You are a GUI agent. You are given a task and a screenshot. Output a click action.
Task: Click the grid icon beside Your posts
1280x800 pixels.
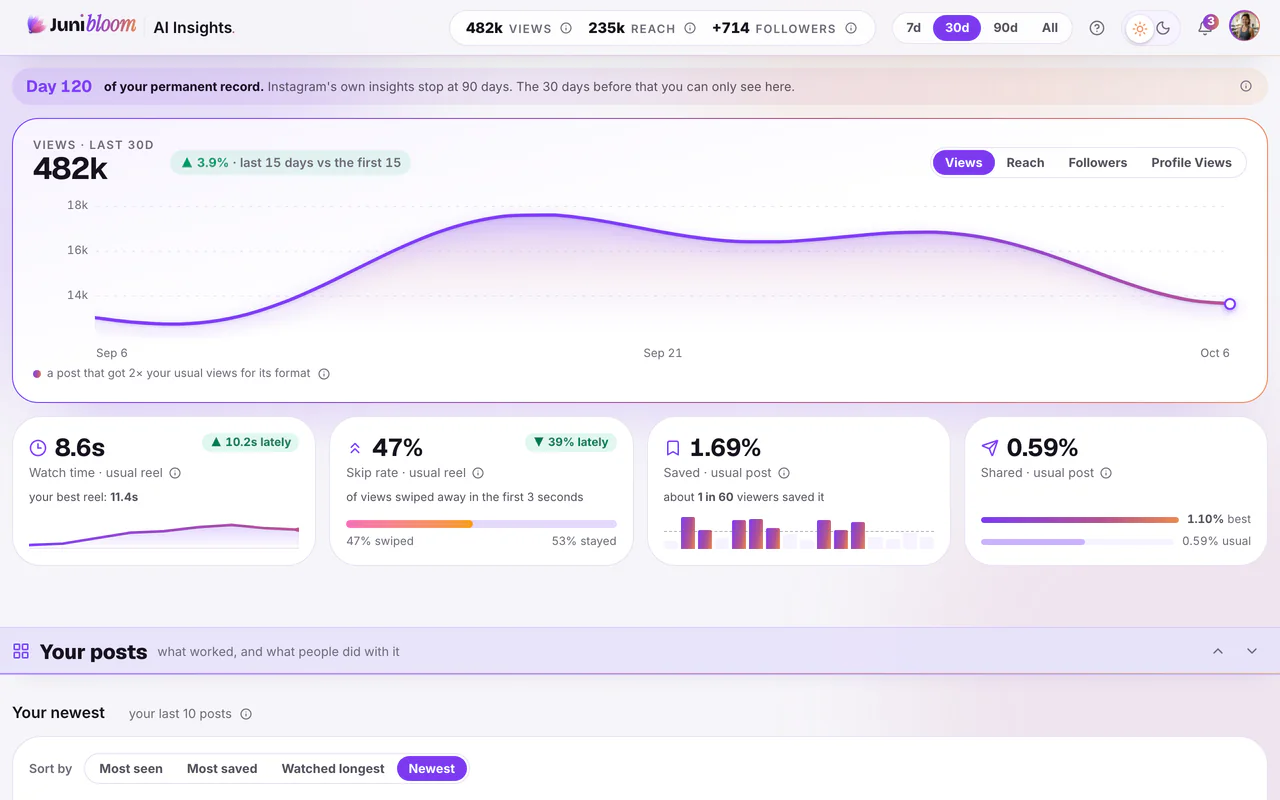21,652
